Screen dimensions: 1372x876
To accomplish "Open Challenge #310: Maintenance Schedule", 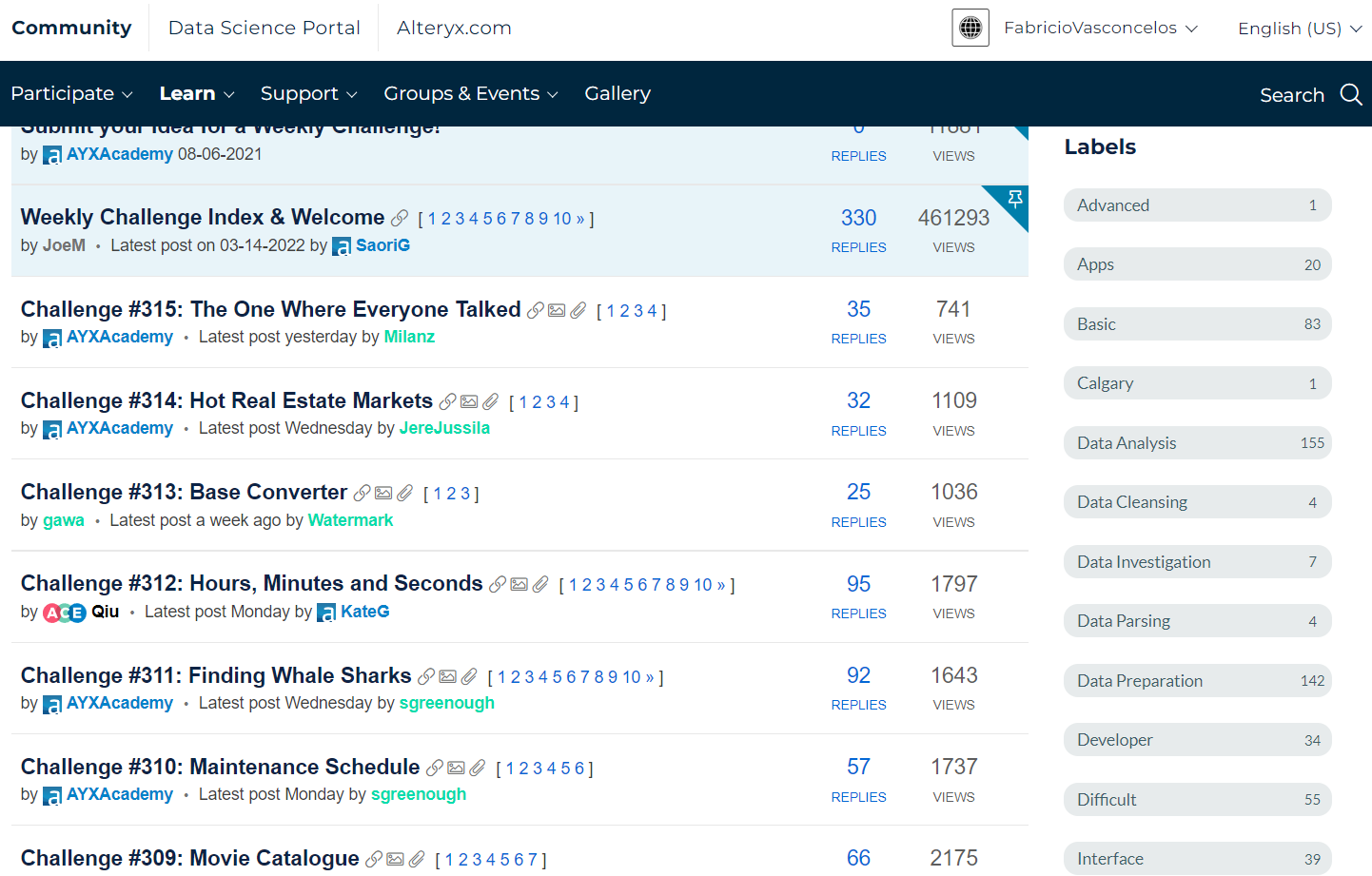I will coord(220,767).
